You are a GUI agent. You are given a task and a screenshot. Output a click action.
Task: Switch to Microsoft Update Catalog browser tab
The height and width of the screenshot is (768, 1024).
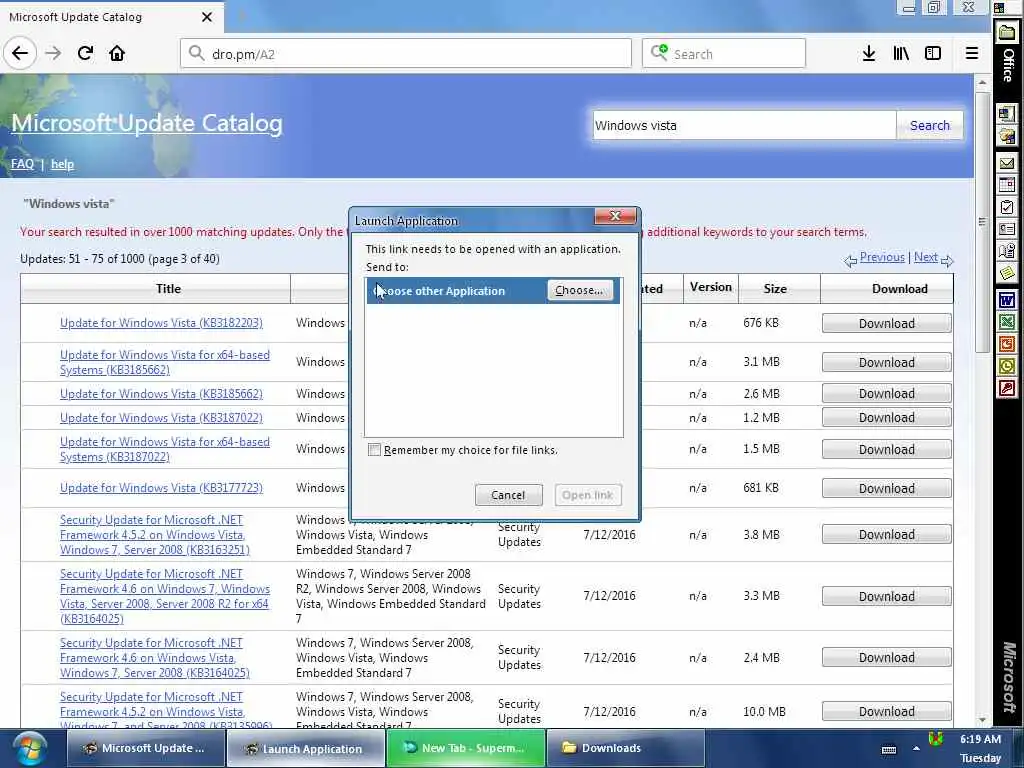pos(112,17)
